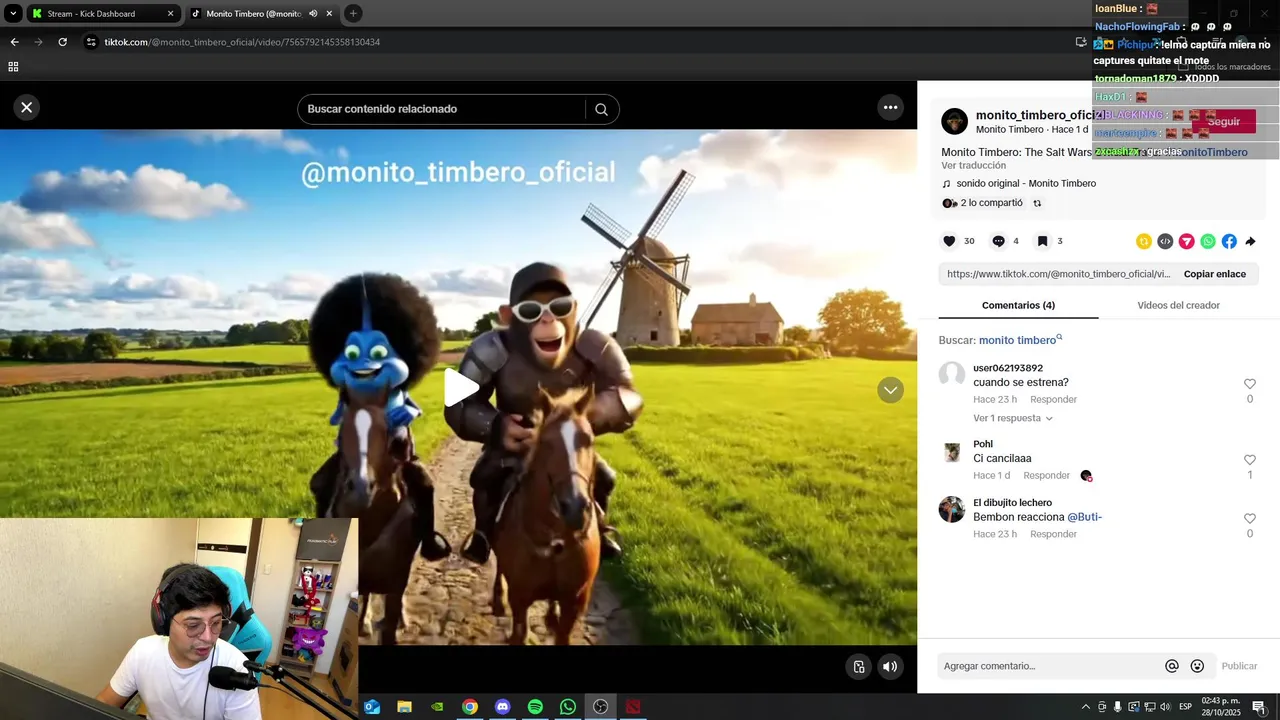Screen dimensions: 1280x720
Task: Switch to 'Videos del creador' tab
Action: point(1178,305)
